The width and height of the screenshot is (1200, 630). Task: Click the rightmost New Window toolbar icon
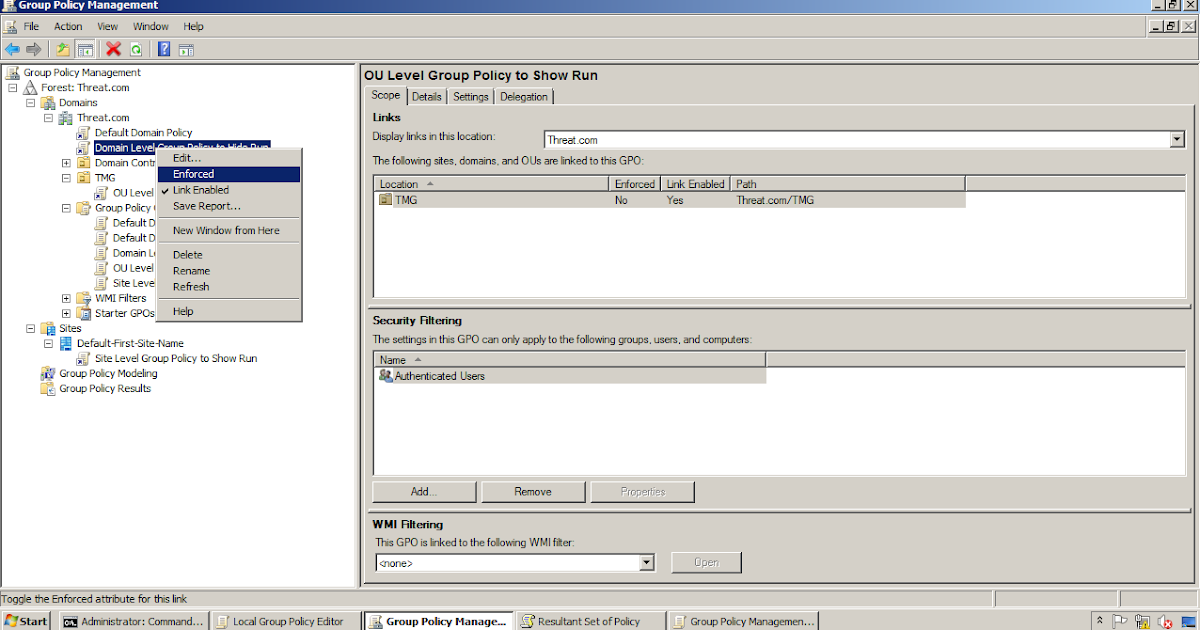pyautogui.click(x=186, y=48)
